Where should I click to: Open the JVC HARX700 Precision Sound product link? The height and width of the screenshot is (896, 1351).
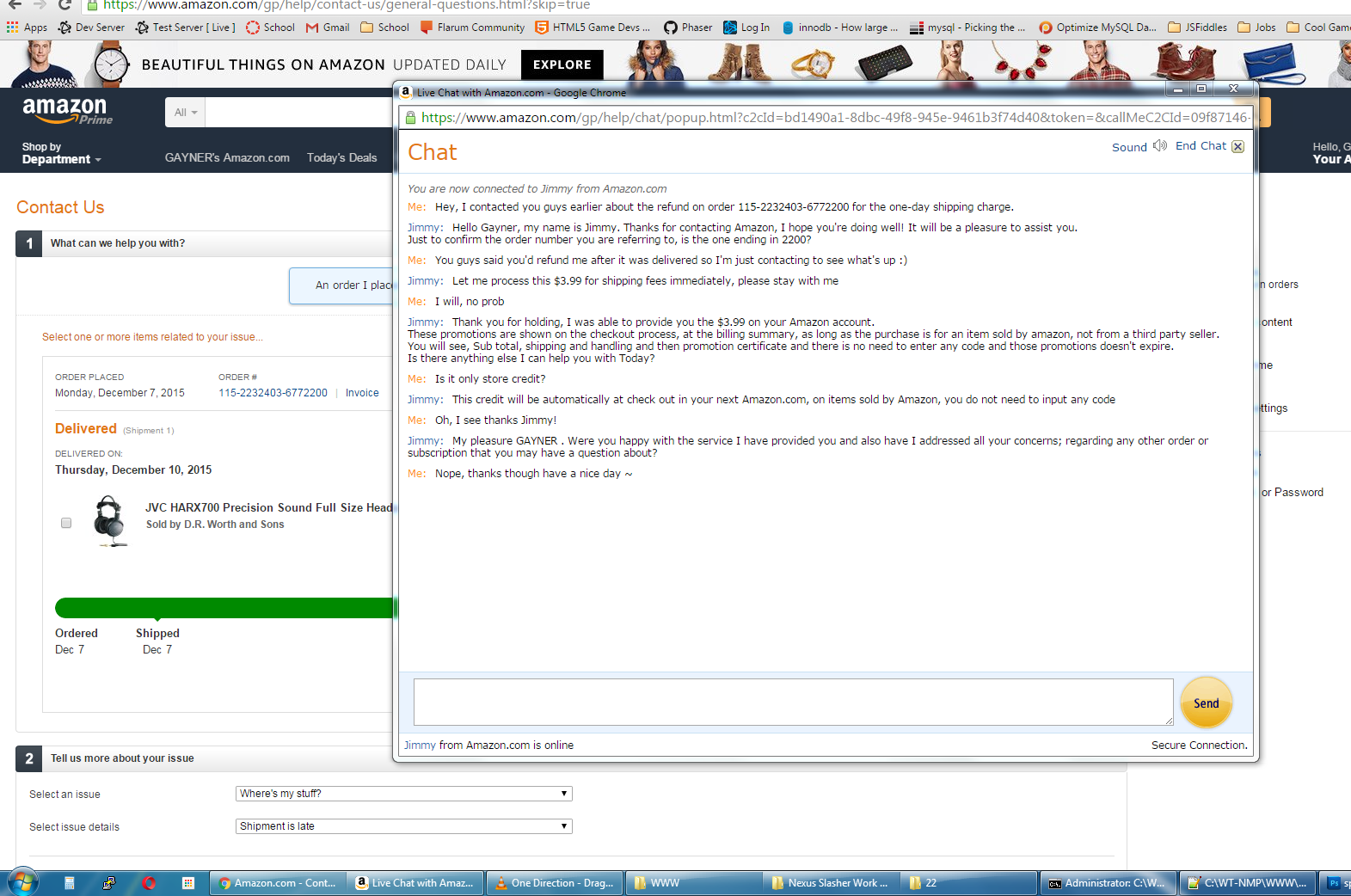269,508
